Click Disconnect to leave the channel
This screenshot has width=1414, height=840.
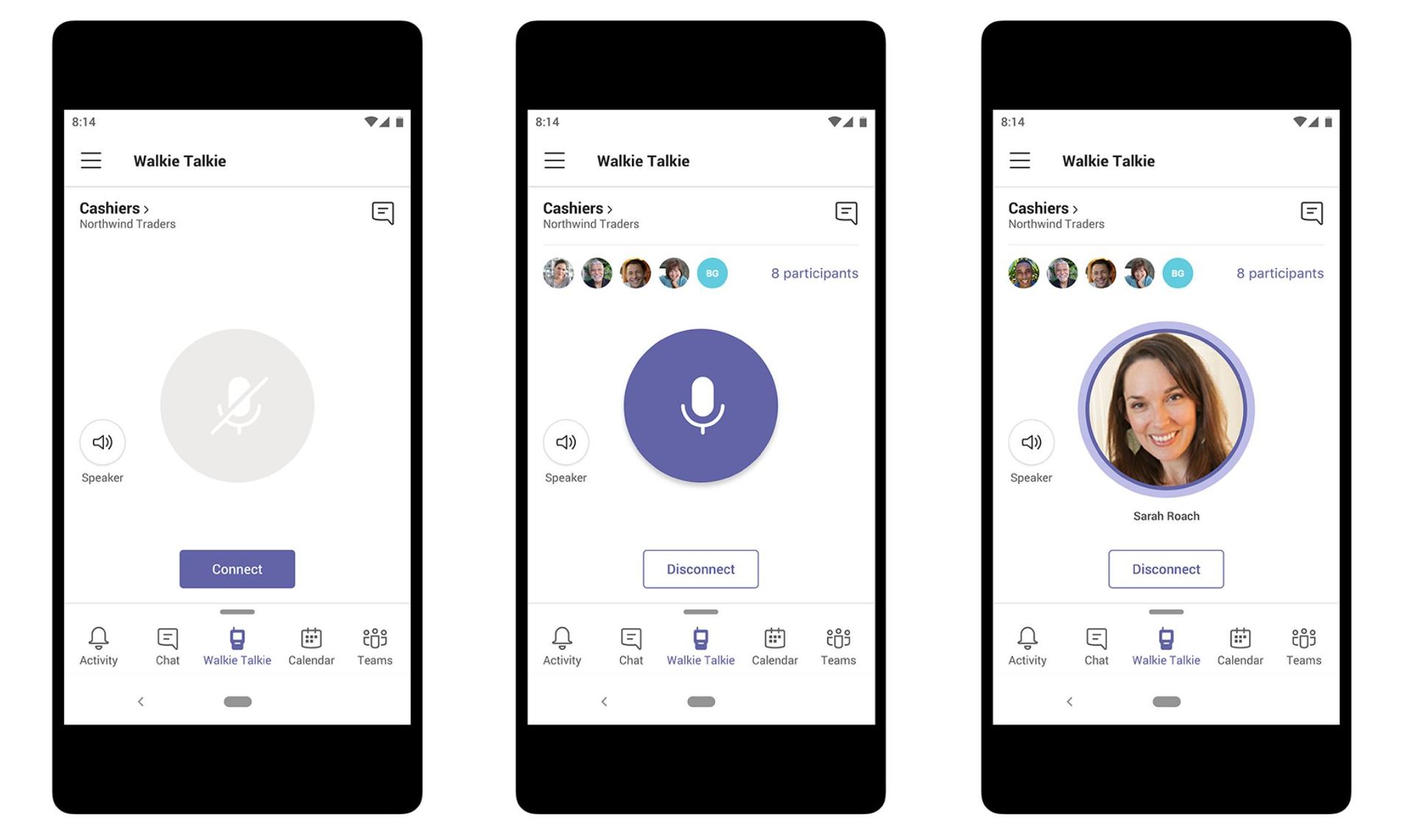[701, 569]
